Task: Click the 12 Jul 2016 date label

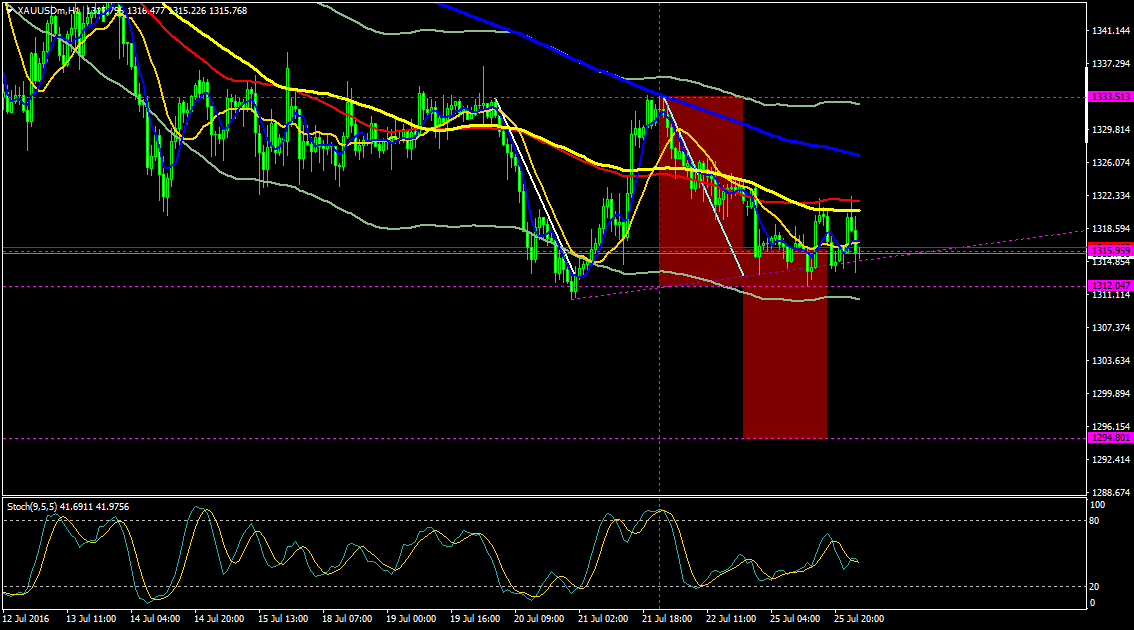Action: point(26,619)
